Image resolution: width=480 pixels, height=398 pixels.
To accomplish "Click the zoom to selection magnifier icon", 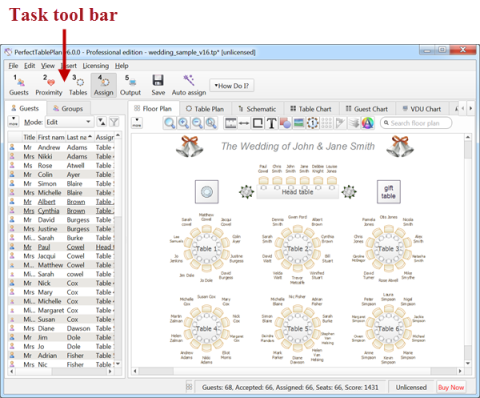I will pos(211,123).
